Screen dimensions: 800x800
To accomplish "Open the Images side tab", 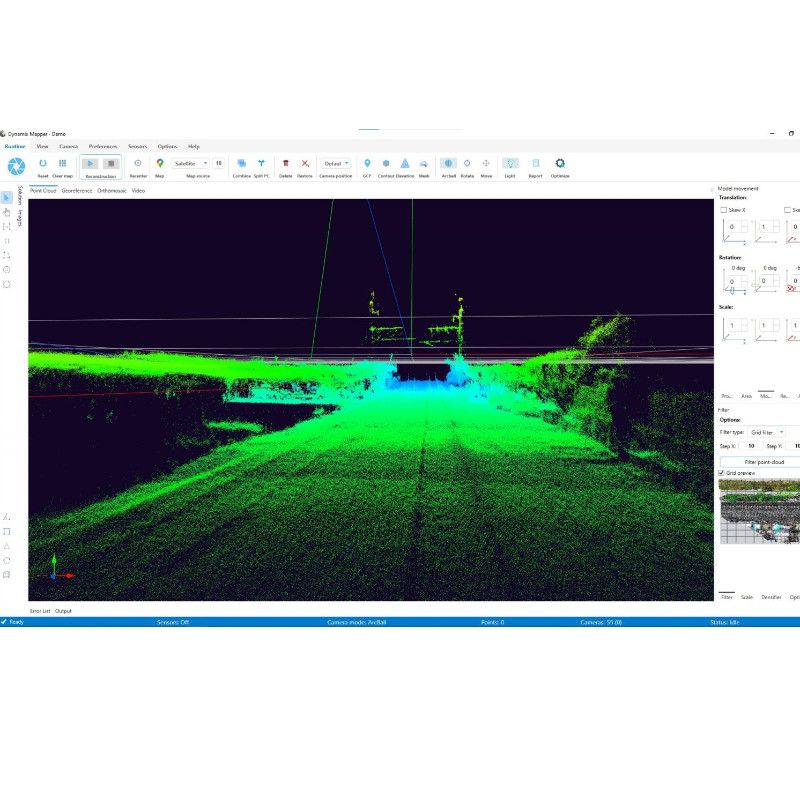I will (20, 218).
